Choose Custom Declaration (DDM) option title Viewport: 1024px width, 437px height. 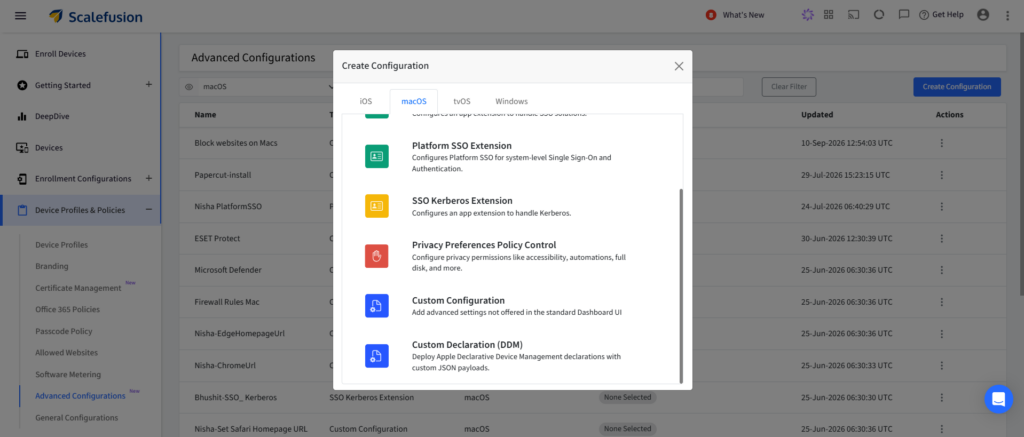(468, 344)
